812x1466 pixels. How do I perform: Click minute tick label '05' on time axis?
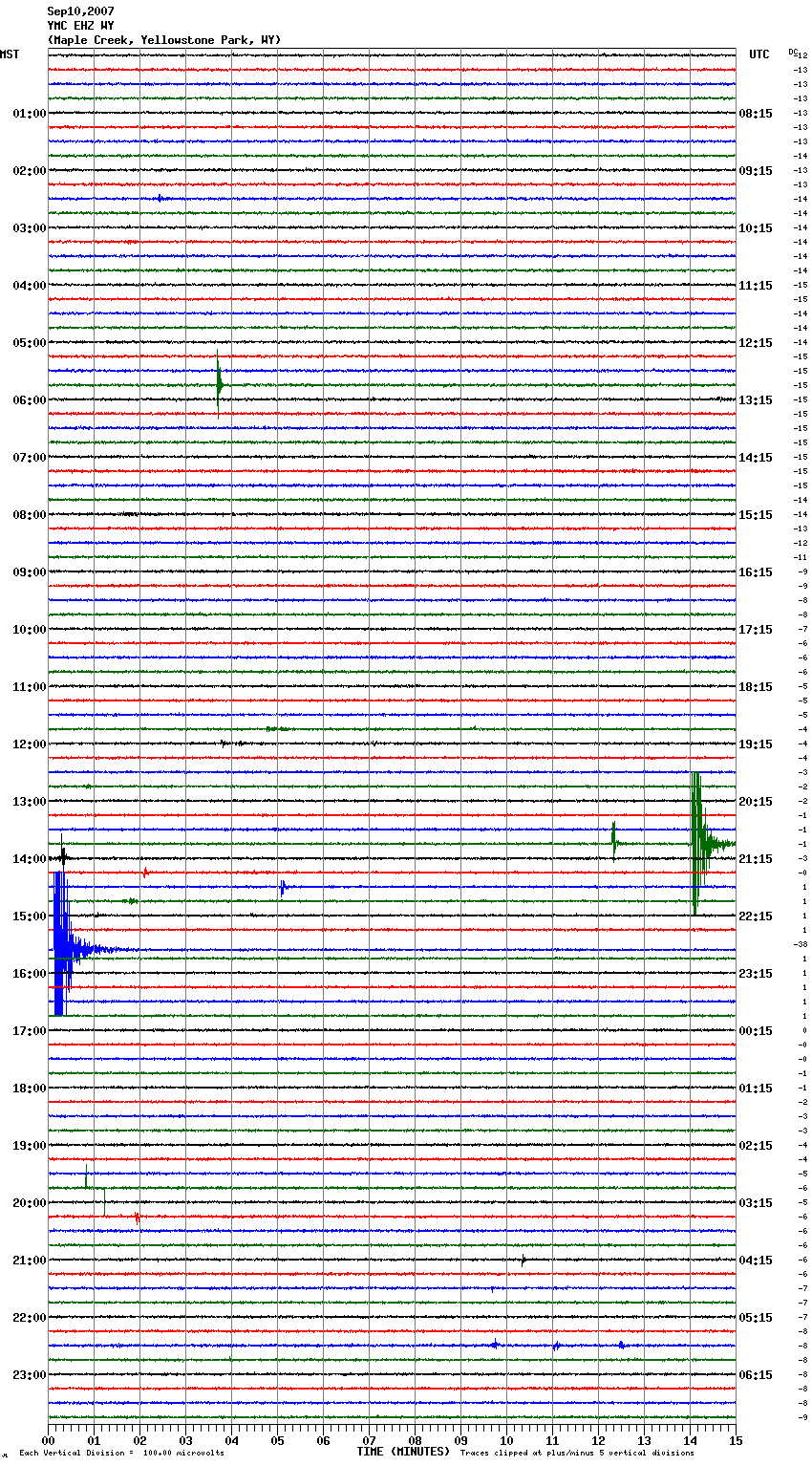(277, 1440)
